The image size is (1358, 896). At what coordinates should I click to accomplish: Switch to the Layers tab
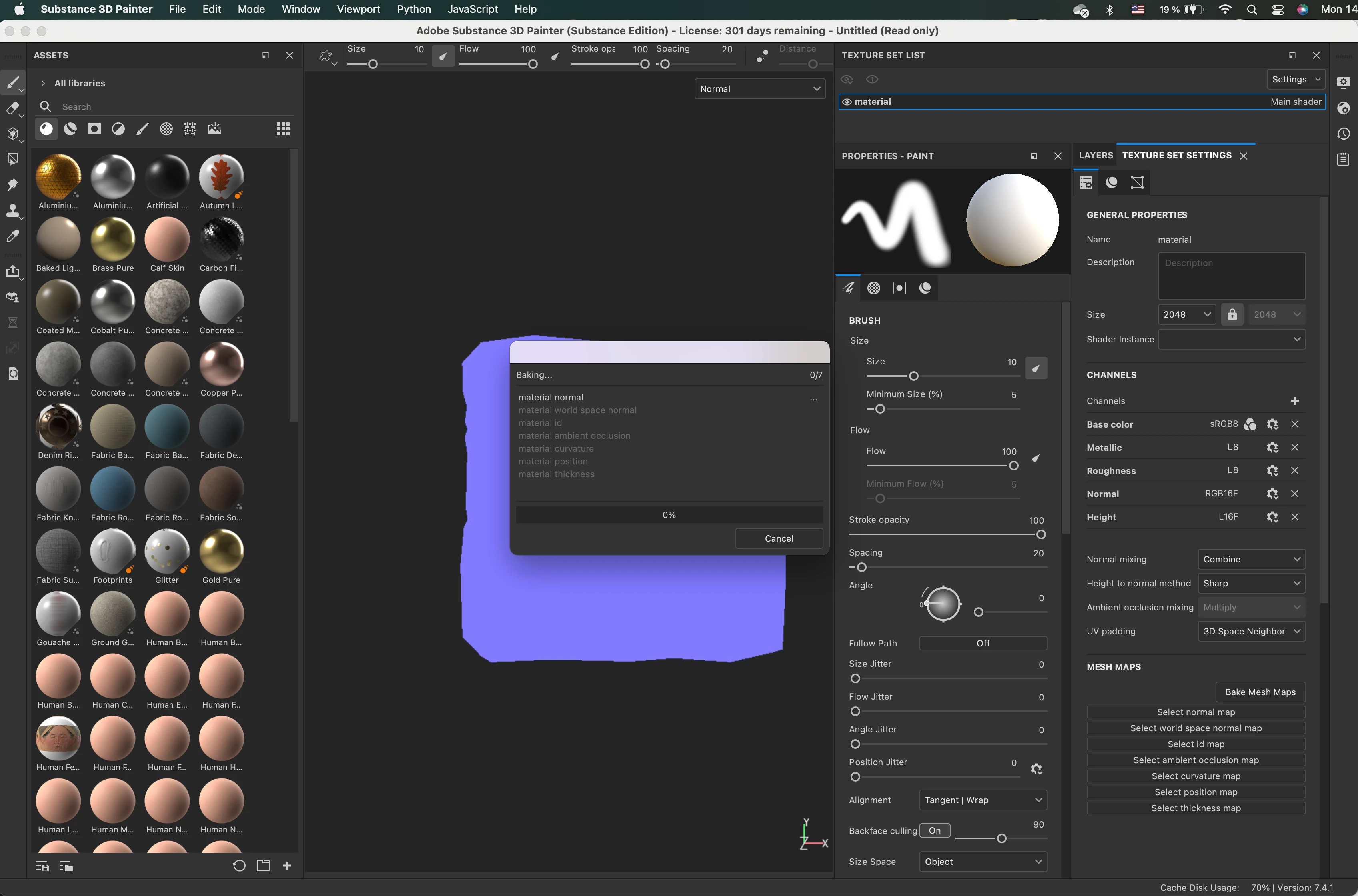point(1095,156)
